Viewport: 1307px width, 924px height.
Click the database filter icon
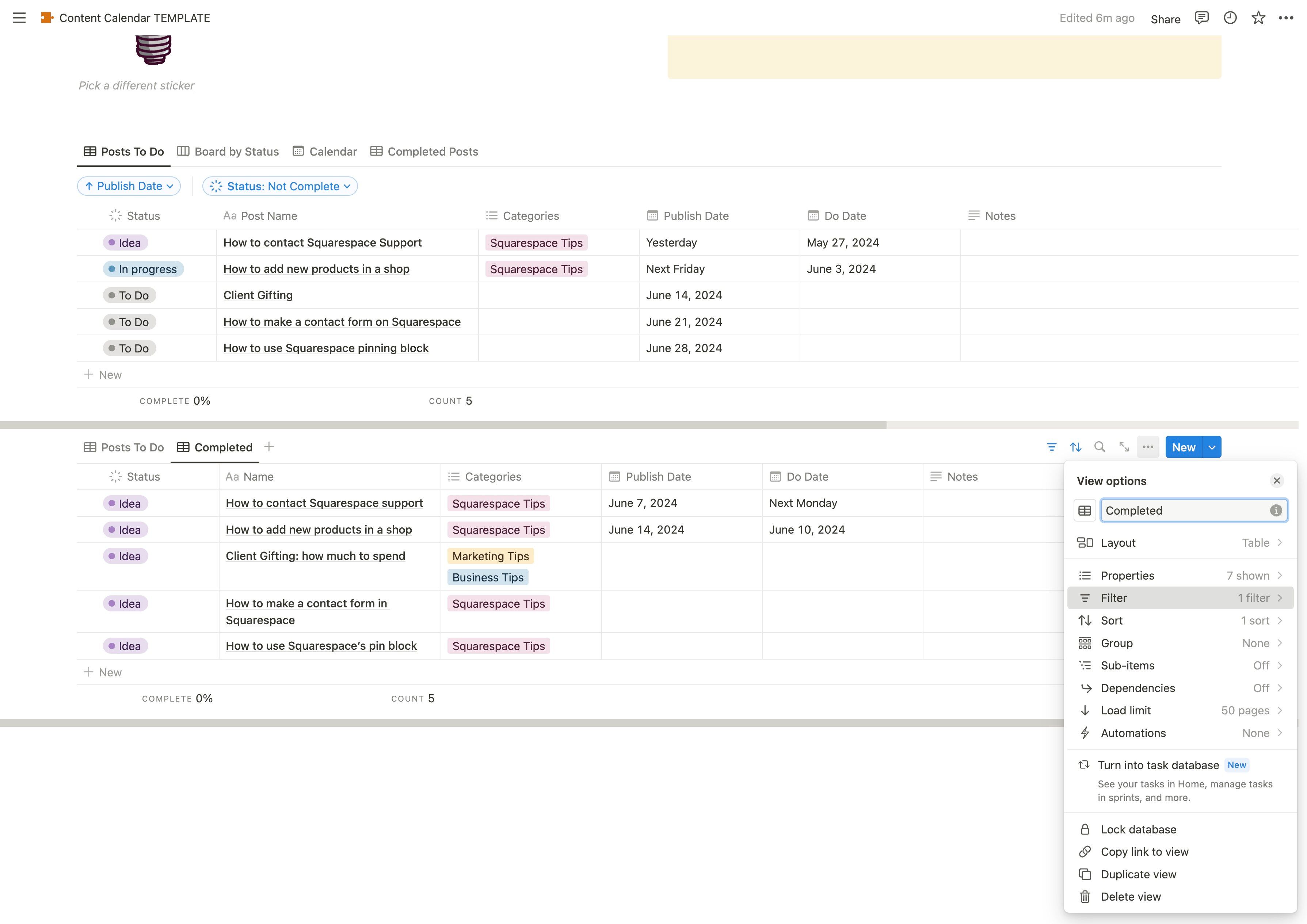pyautogui.click(x=1051, y=447)
